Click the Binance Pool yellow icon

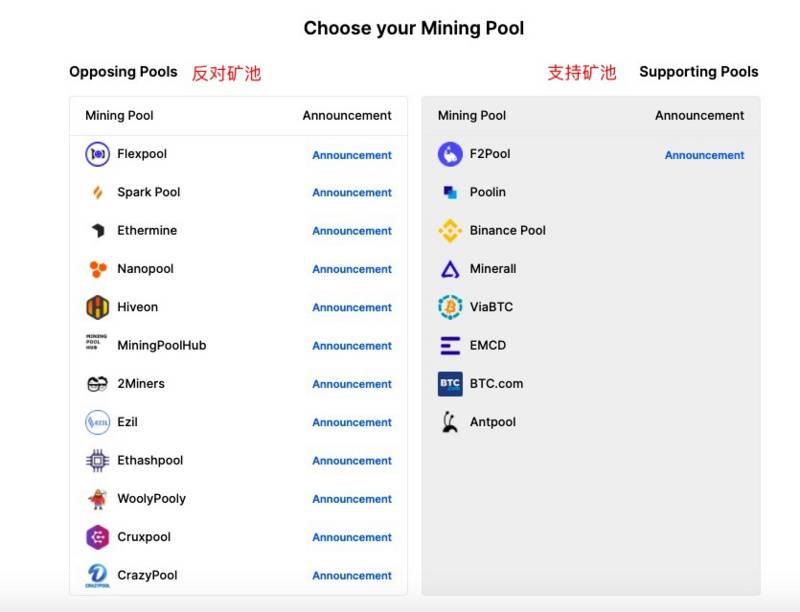[x=450, y=231]
